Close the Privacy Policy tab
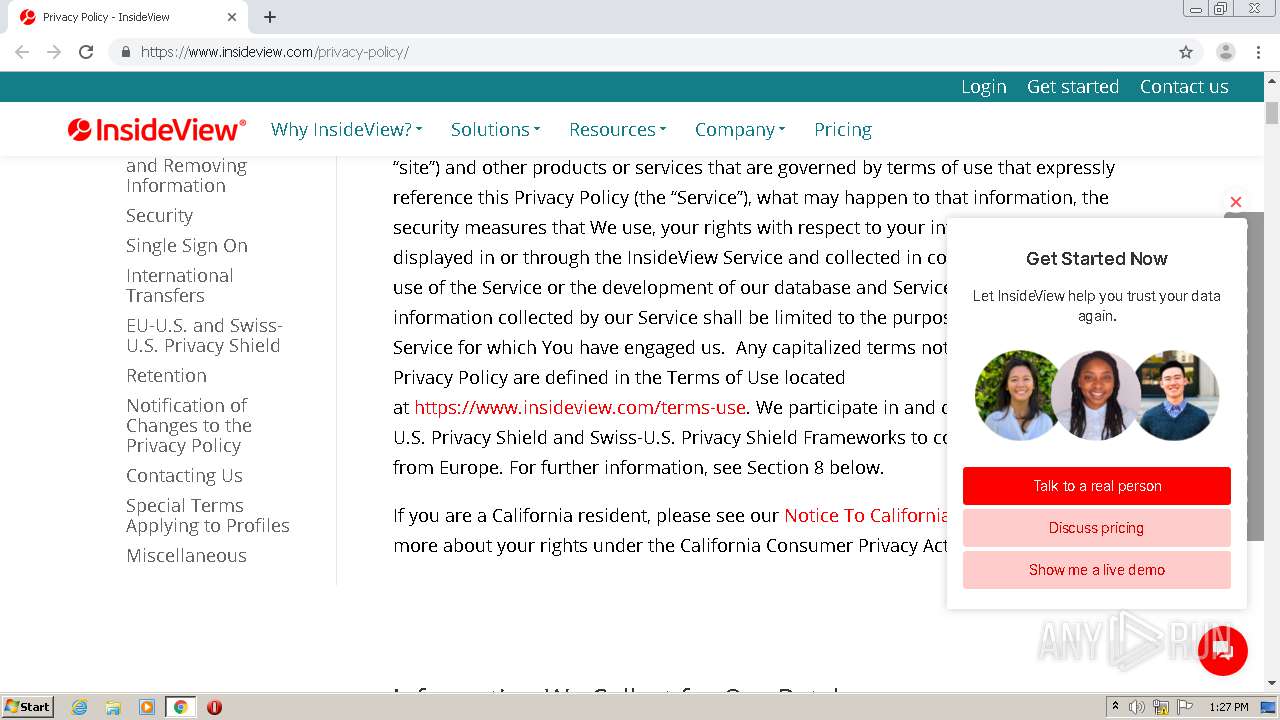This screenshot has height=720, width=1280. click(232, 17)
